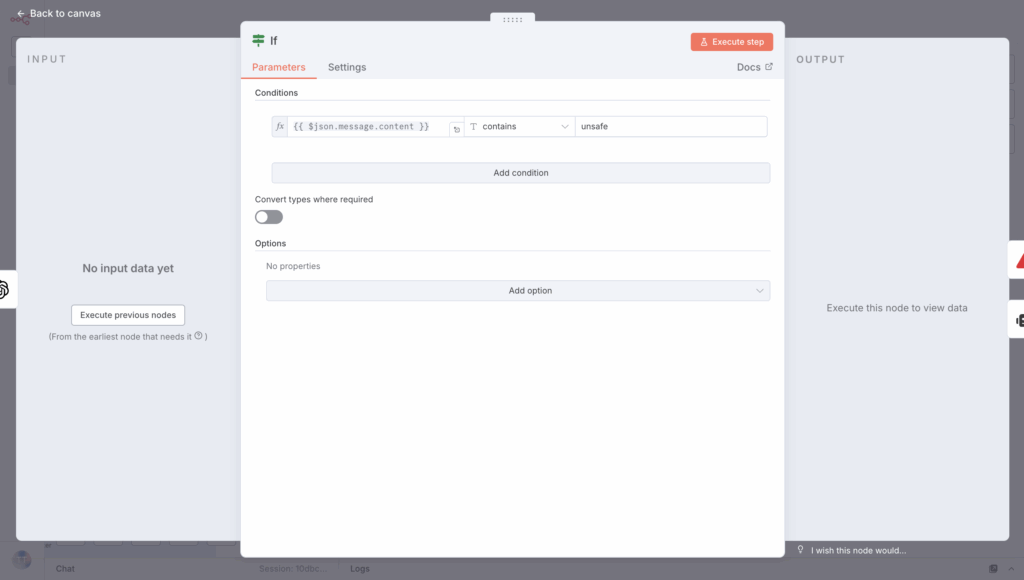
Task: Click the value field containing unsafe
Action: (670, 127)
